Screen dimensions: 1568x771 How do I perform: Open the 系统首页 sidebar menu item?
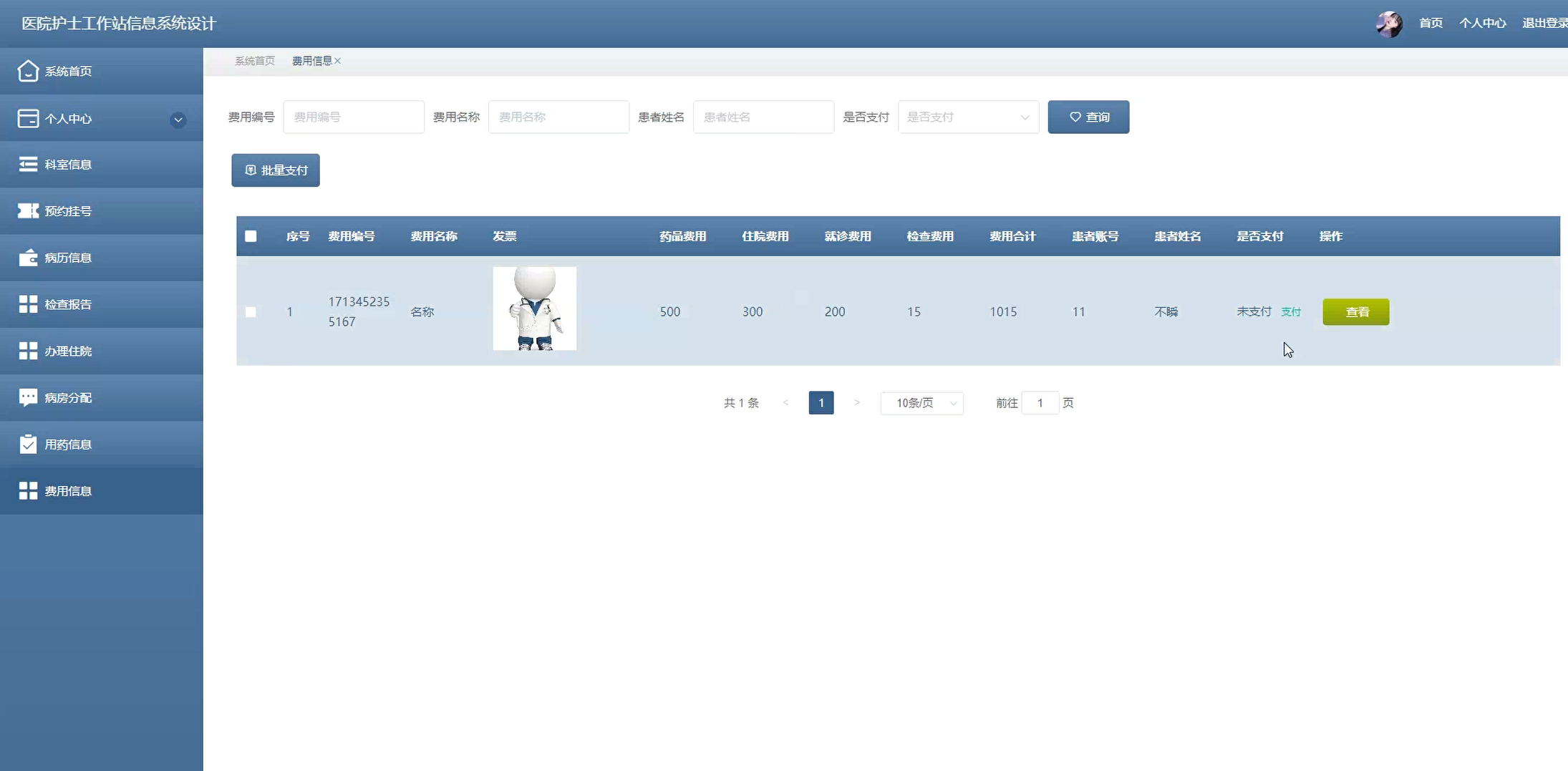(102, 71)
